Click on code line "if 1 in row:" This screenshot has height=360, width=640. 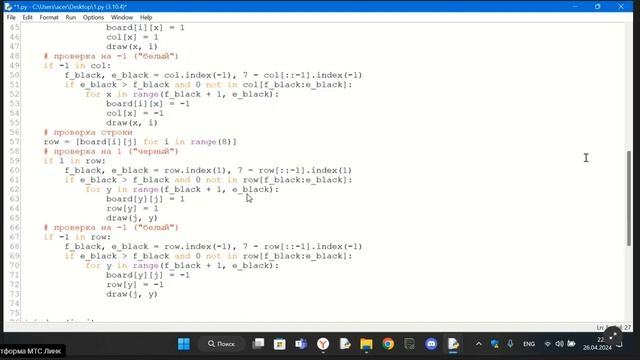click(x=74, y=161)
